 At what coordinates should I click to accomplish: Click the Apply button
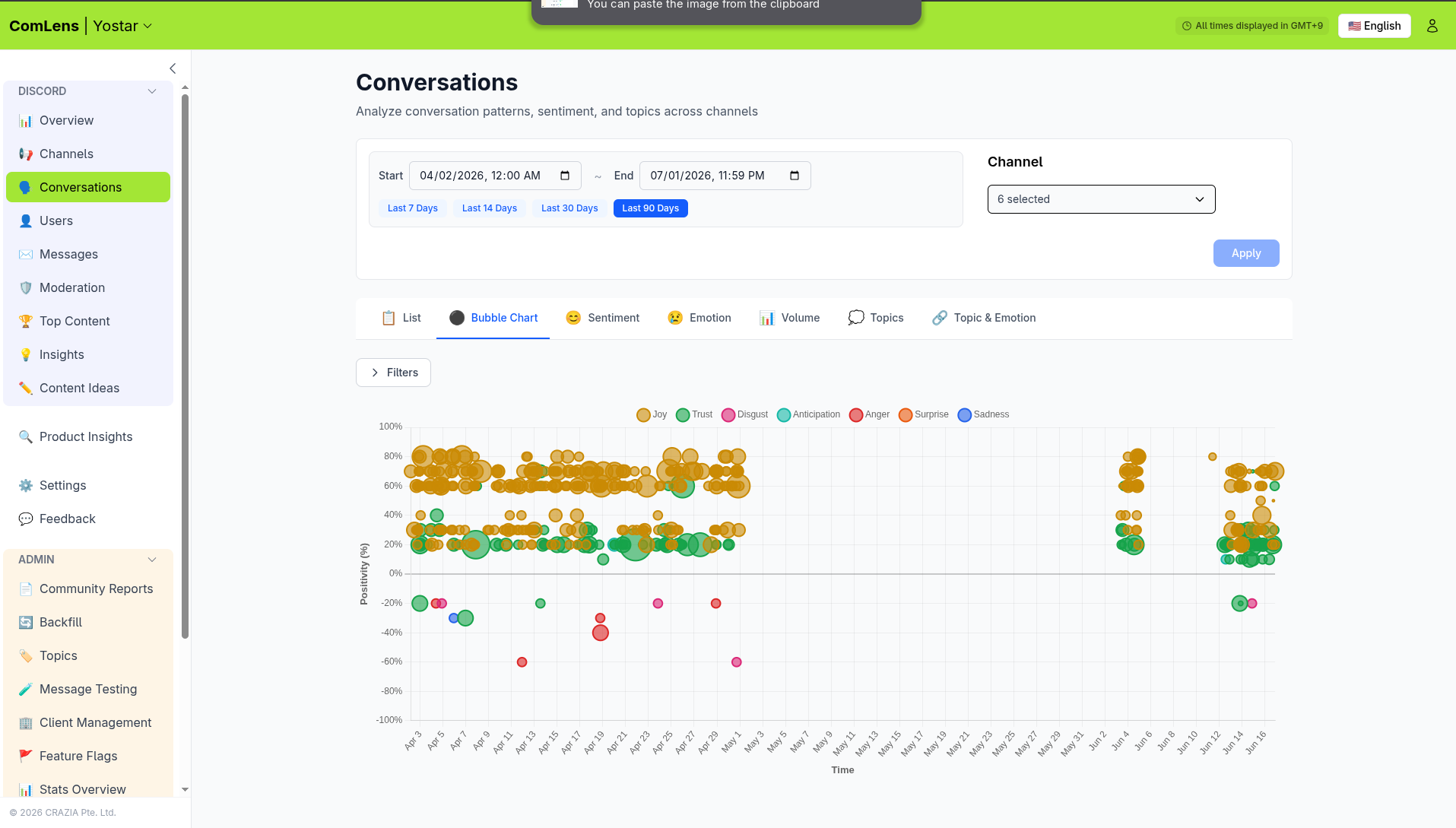pyautogui.click(x=1246, y=253)
